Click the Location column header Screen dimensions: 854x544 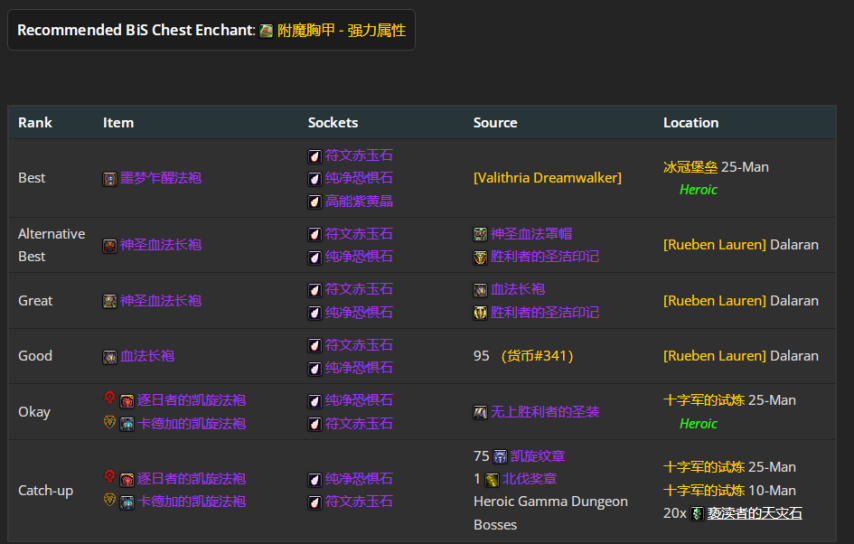tap(691, 123)
